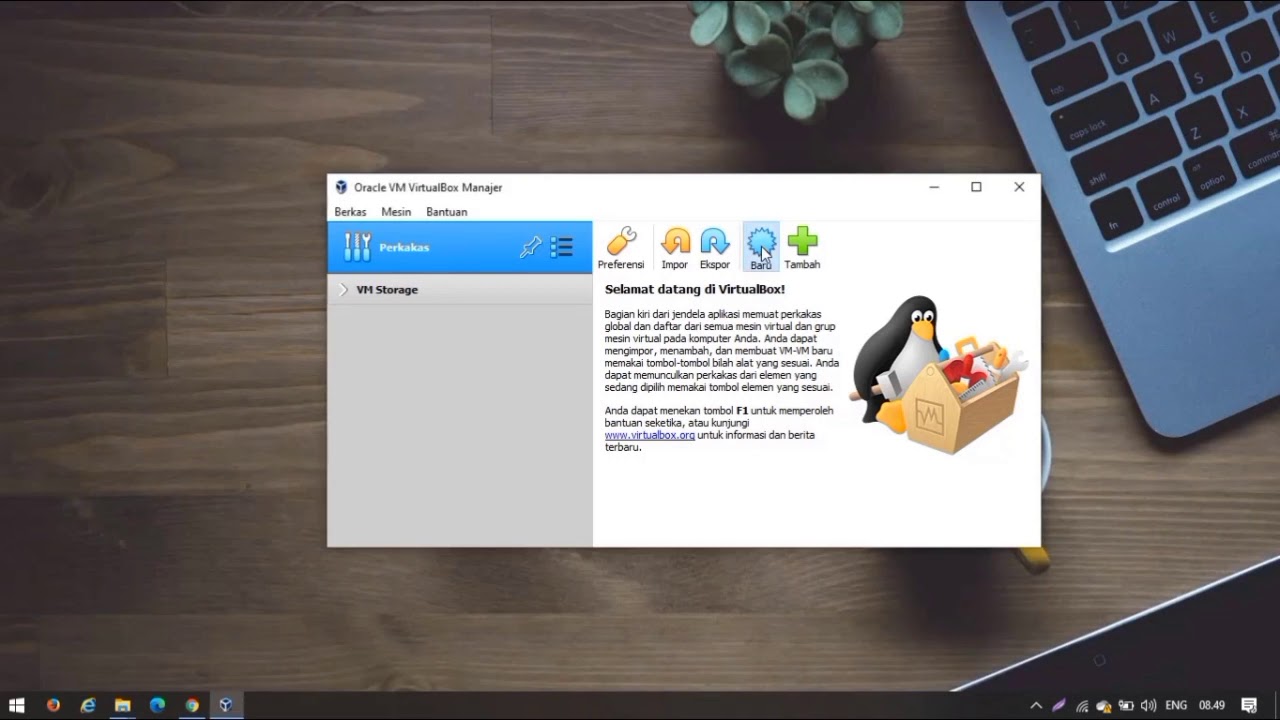The height and width of the screenshot is (720, 1280).
Task: Click the VirtualBox title bar icon
Action: (341, 187)
